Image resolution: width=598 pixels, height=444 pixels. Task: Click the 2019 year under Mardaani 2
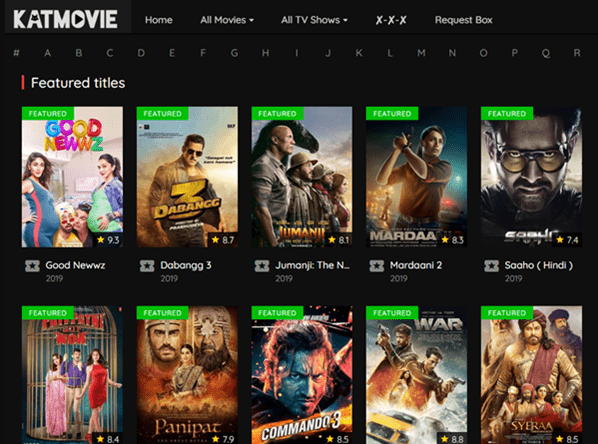(399, 278)
